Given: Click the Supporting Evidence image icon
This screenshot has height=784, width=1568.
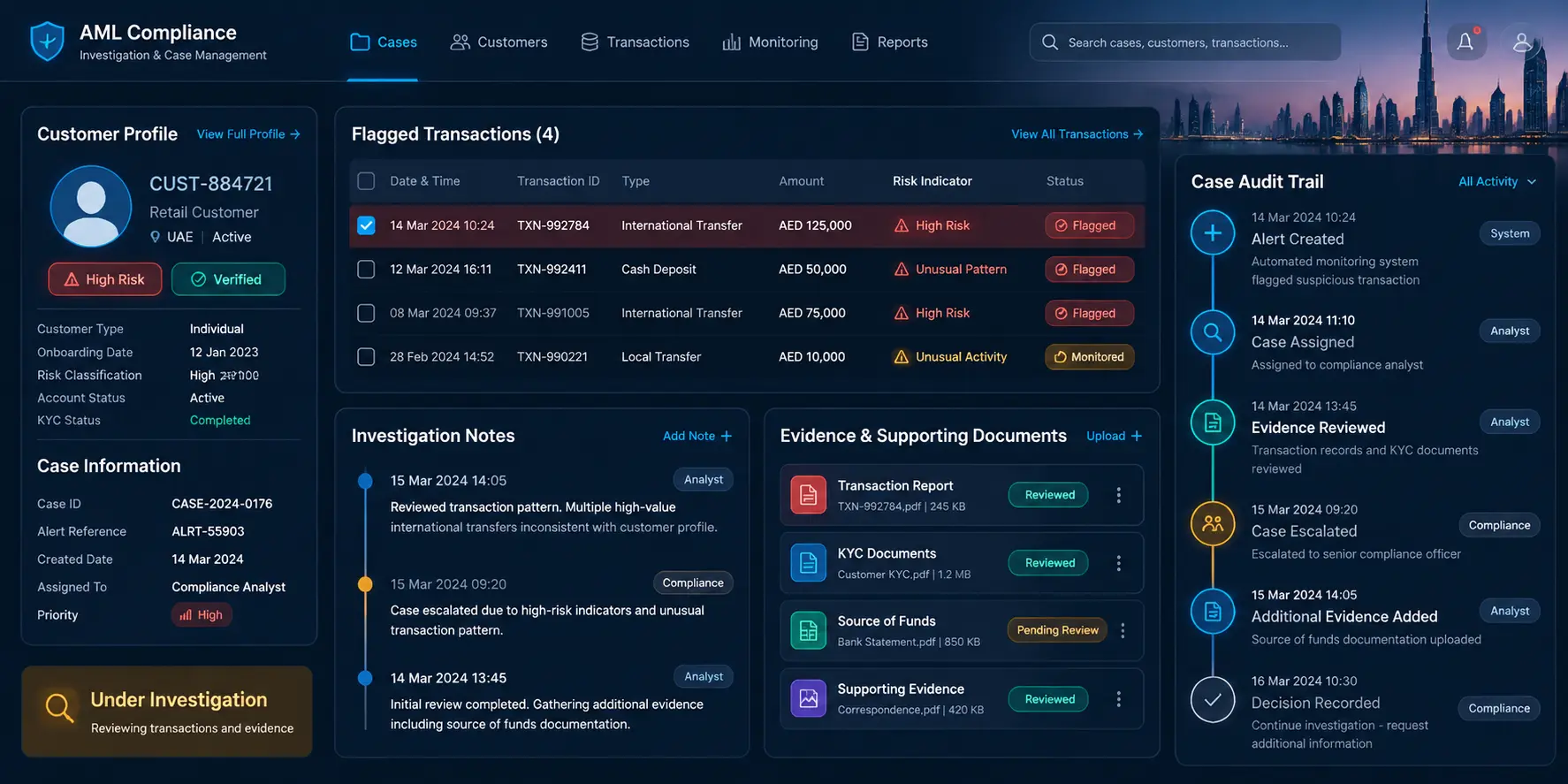Looking at the screenshot, I should (x=808, y=698).
